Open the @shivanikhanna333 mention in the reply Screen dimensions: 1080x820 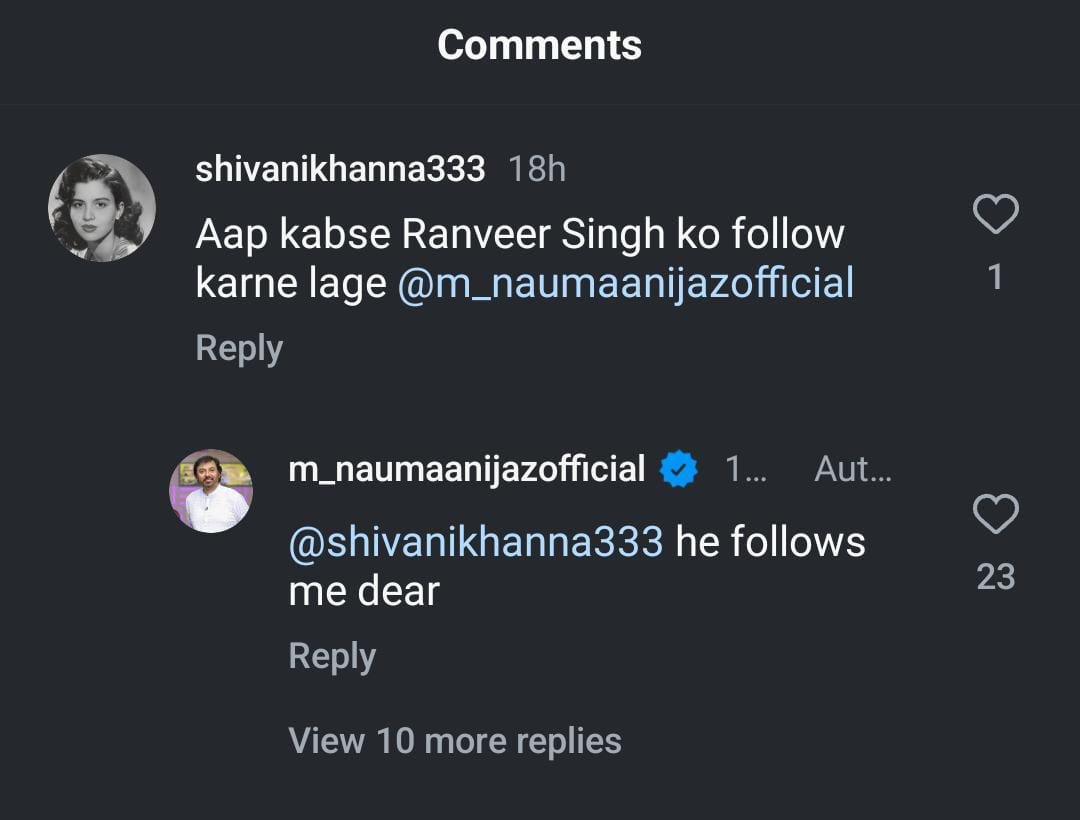click(476, 542)
